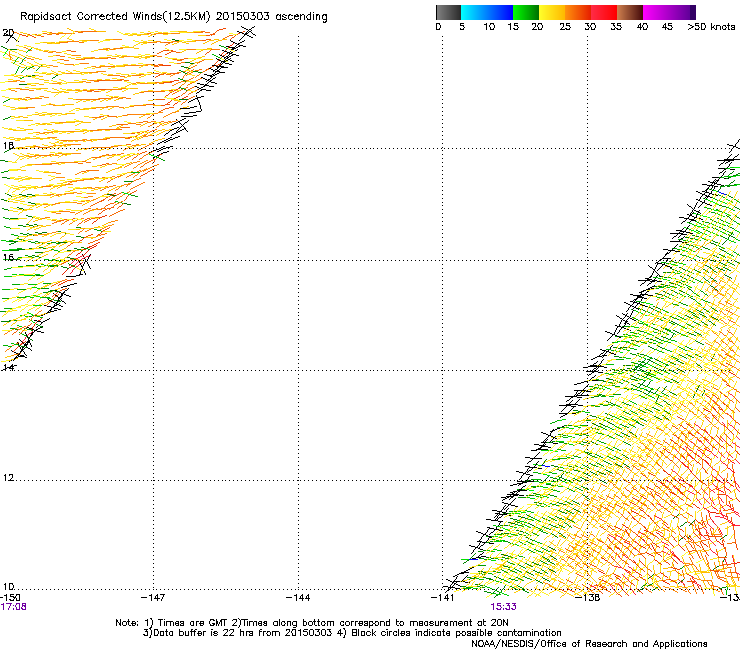The image size is (740, 650).
Task: Click the yellow 20-25 knots color band
Action: (x=552, y=12)
